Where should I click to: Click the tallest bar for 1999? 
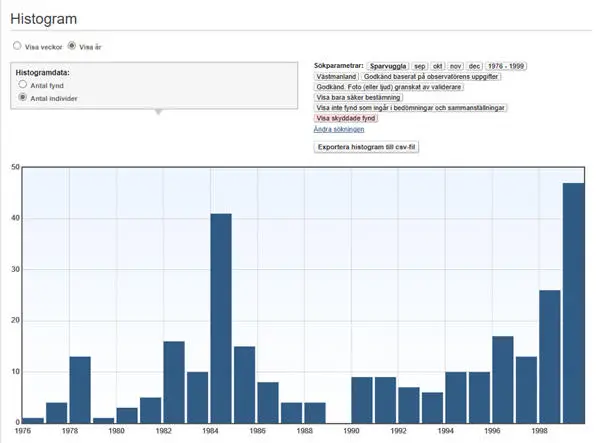point(573,302)
